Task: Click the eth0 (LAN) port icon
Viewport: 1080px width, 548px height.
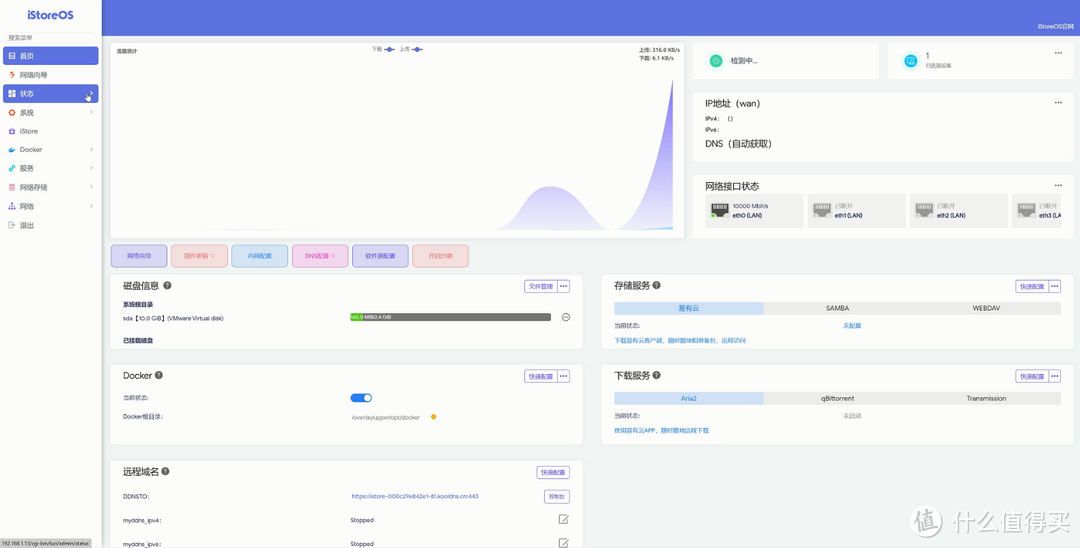Action: coord(719,211)
